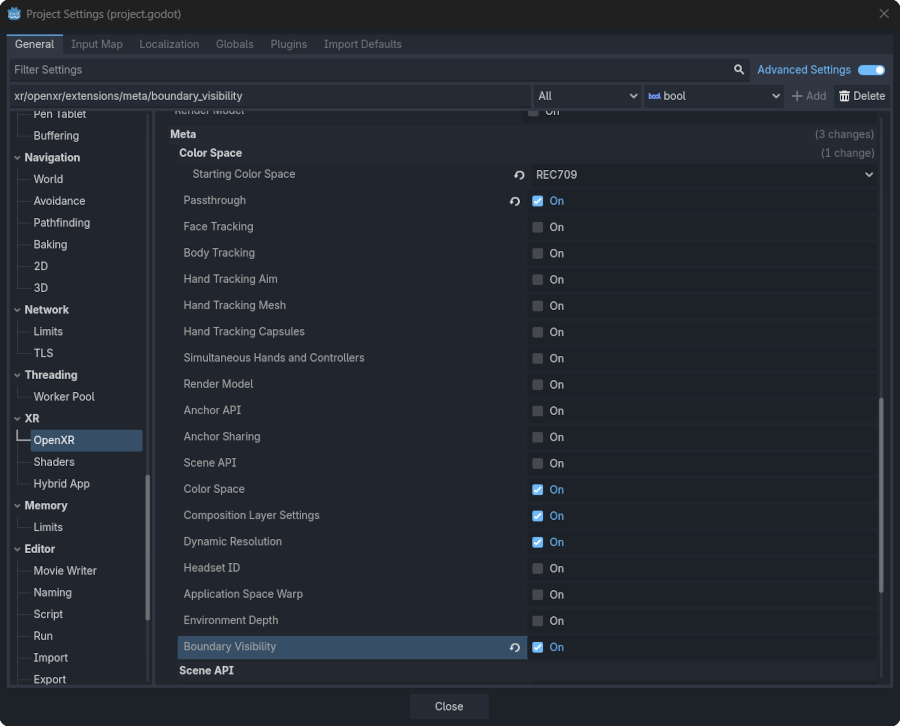Reset Starting Color Space with revert icon
Viewport: 900px width, 726px height.
[x=519, y=175]
